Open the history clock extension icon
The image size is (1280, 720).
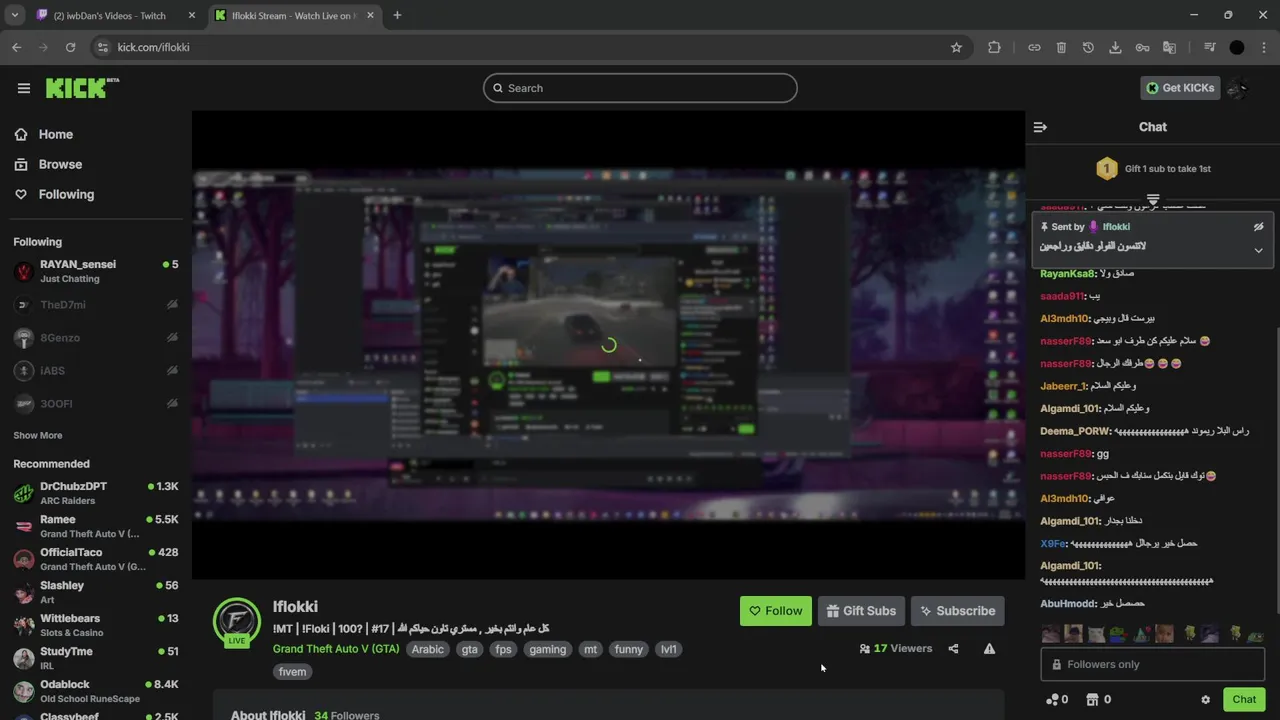click(x=1088, y=47)
